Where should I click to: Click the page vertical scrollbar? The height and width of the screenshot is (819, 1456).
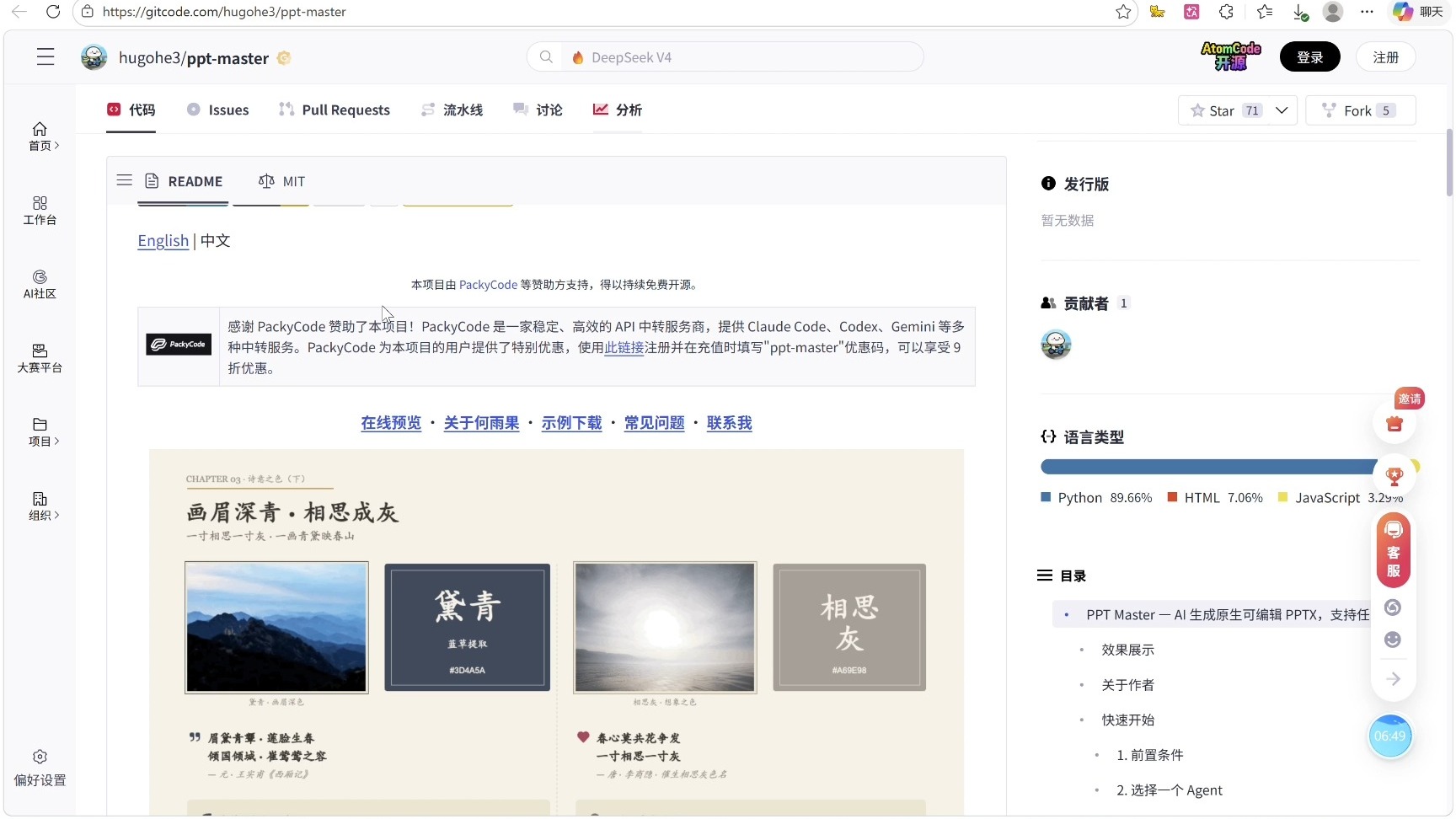[x=1449, y=162]
